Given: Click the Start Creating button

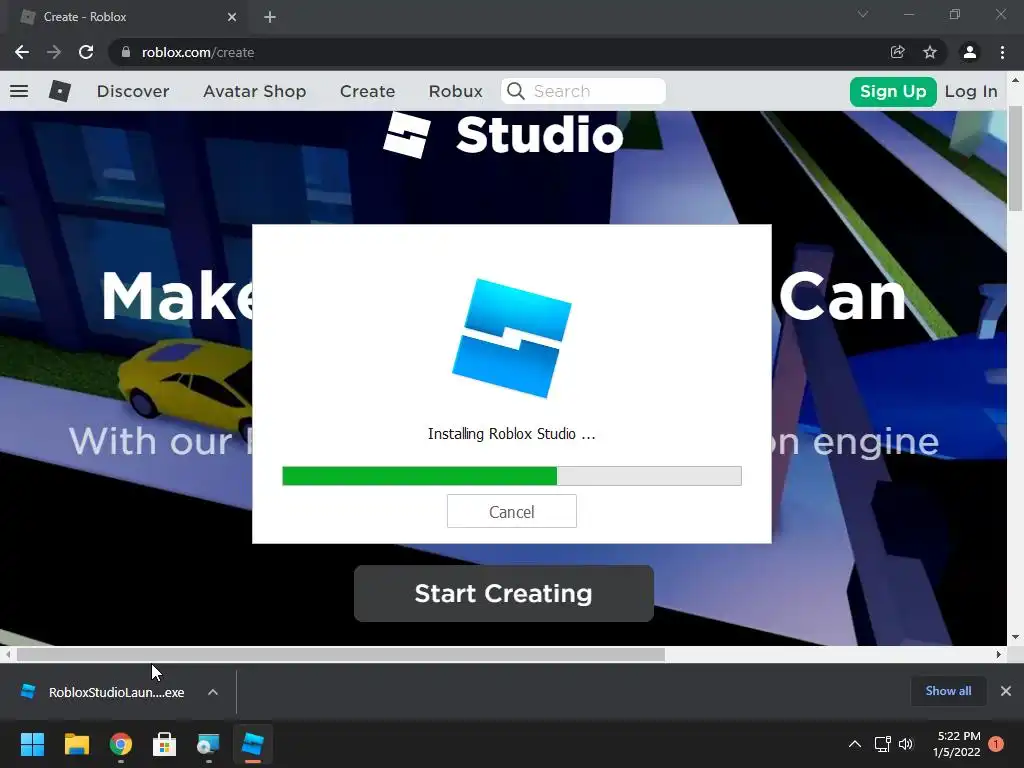Looking at the screenshot, I should [x=504, y=593].
